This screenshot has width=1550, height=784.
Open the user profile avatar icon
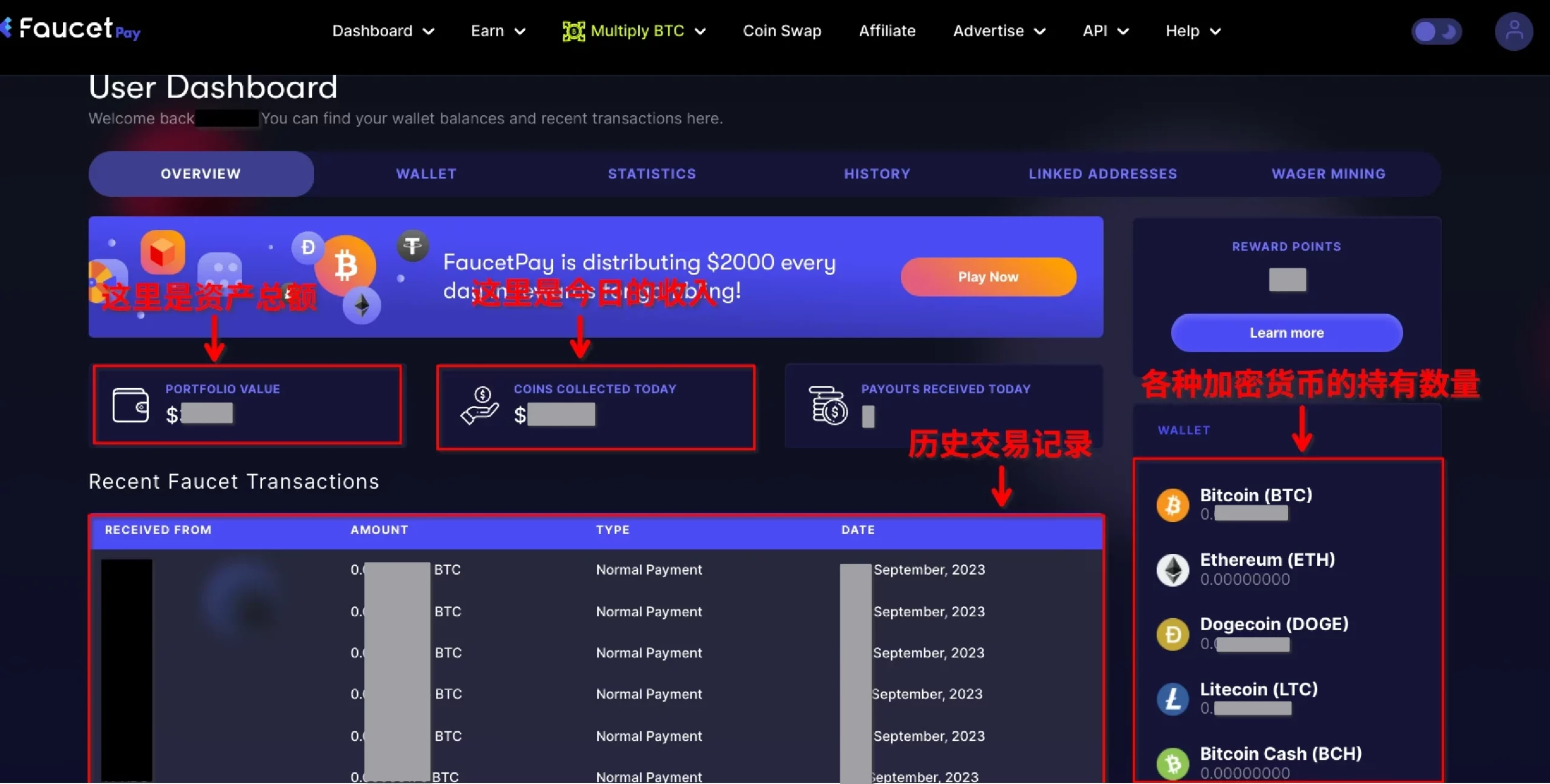point(1514,31)
